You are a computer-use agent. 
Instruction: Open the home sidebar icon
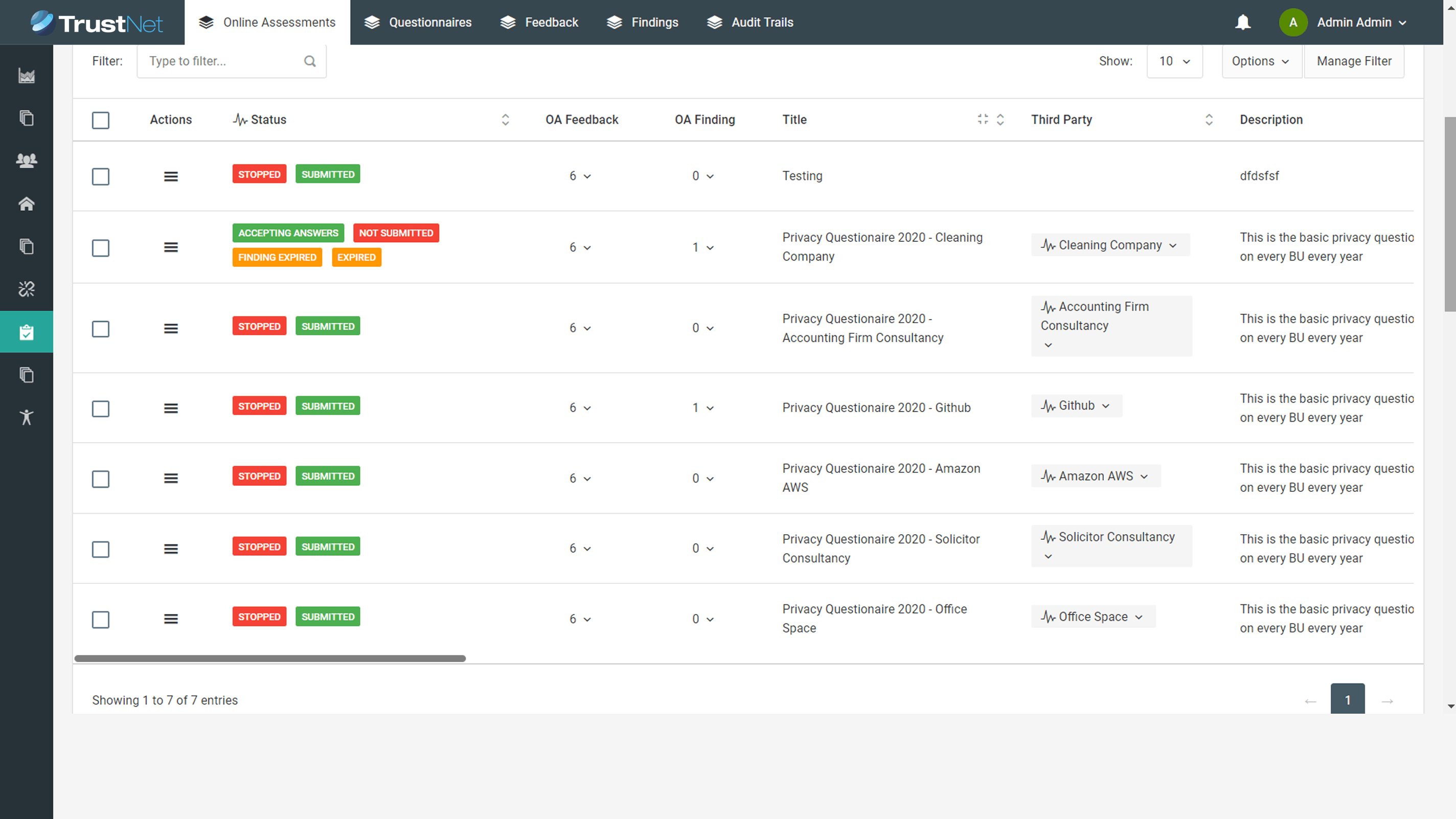click(27, 203)
